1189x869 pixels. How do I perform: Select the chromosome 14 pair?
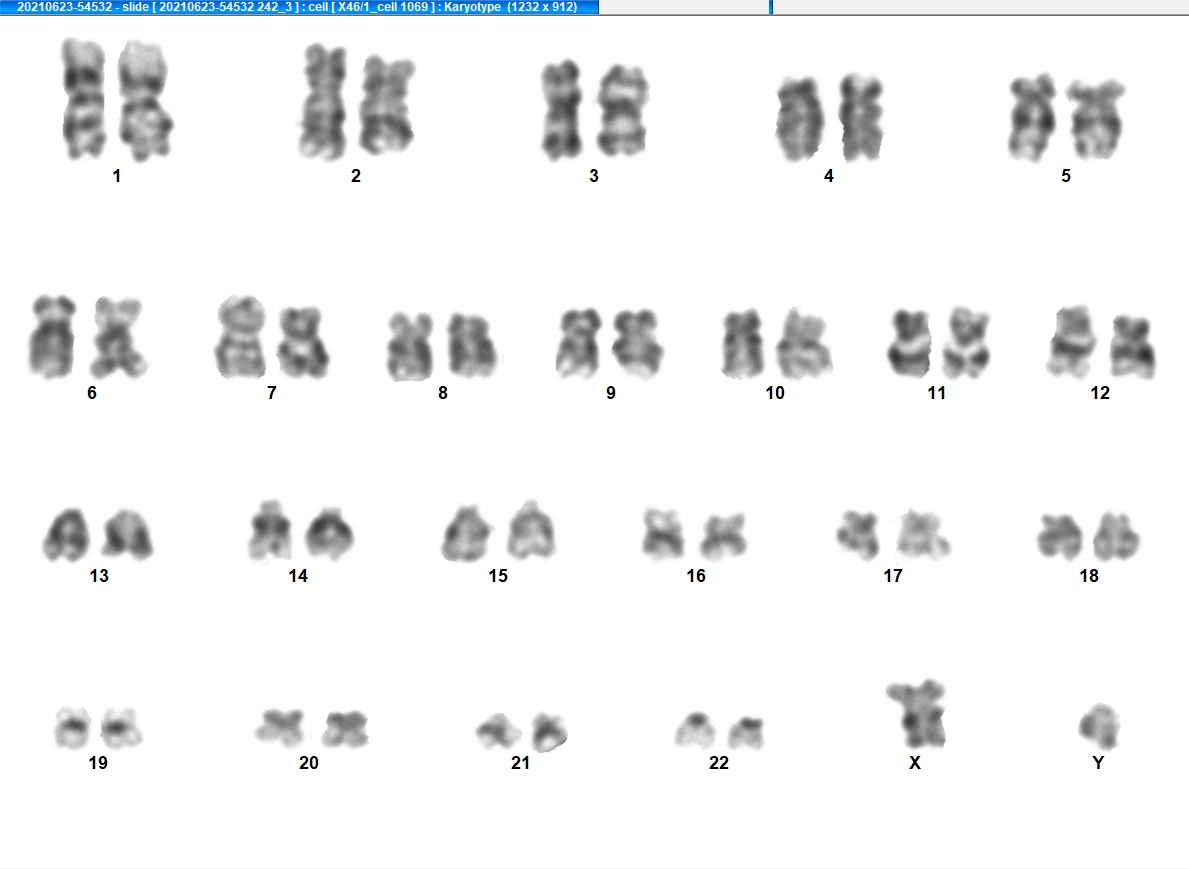pyautogui.click(x=300, y=531)
